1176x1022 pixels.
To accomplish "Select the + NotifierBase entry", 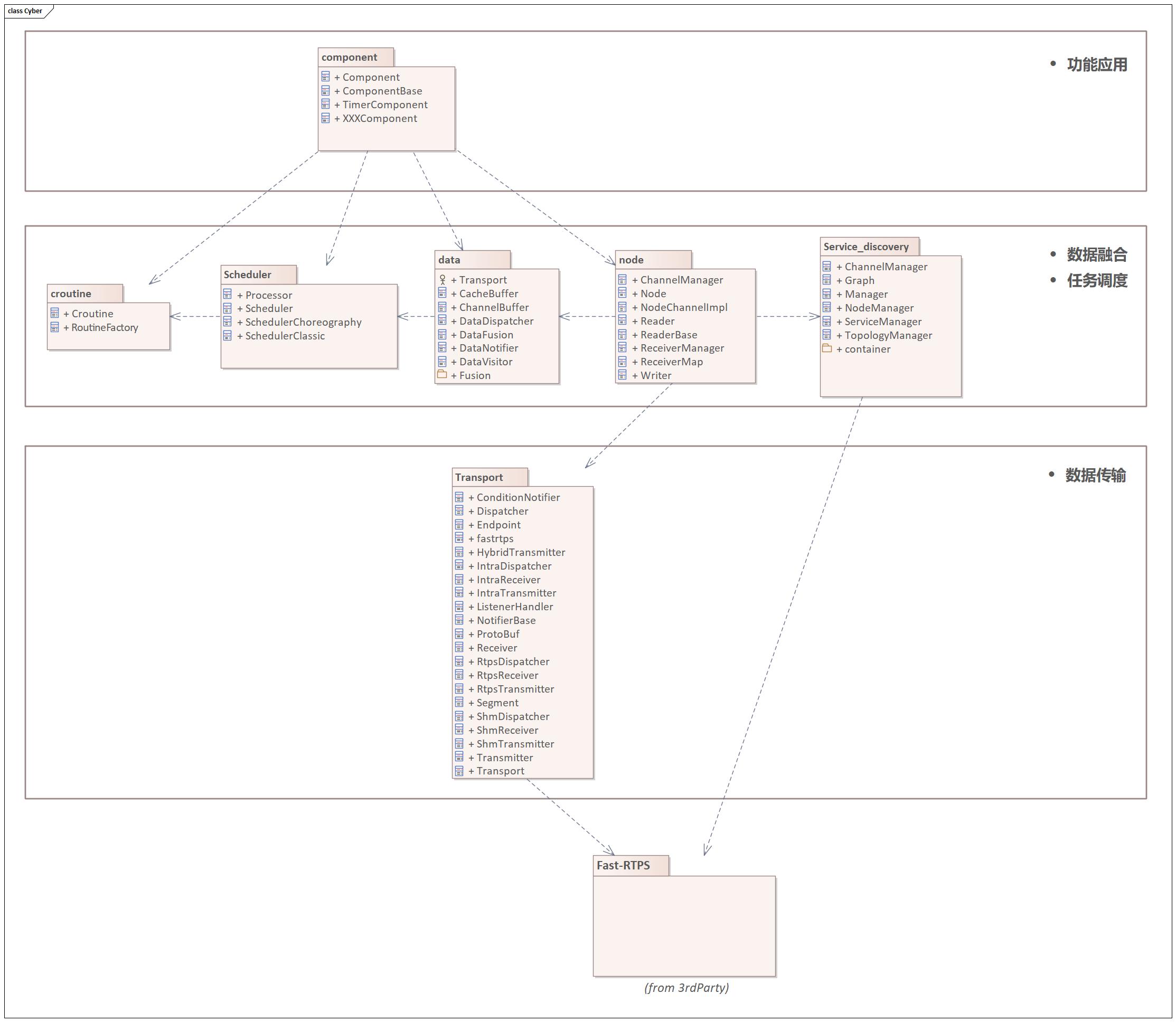I will point(502,620).
